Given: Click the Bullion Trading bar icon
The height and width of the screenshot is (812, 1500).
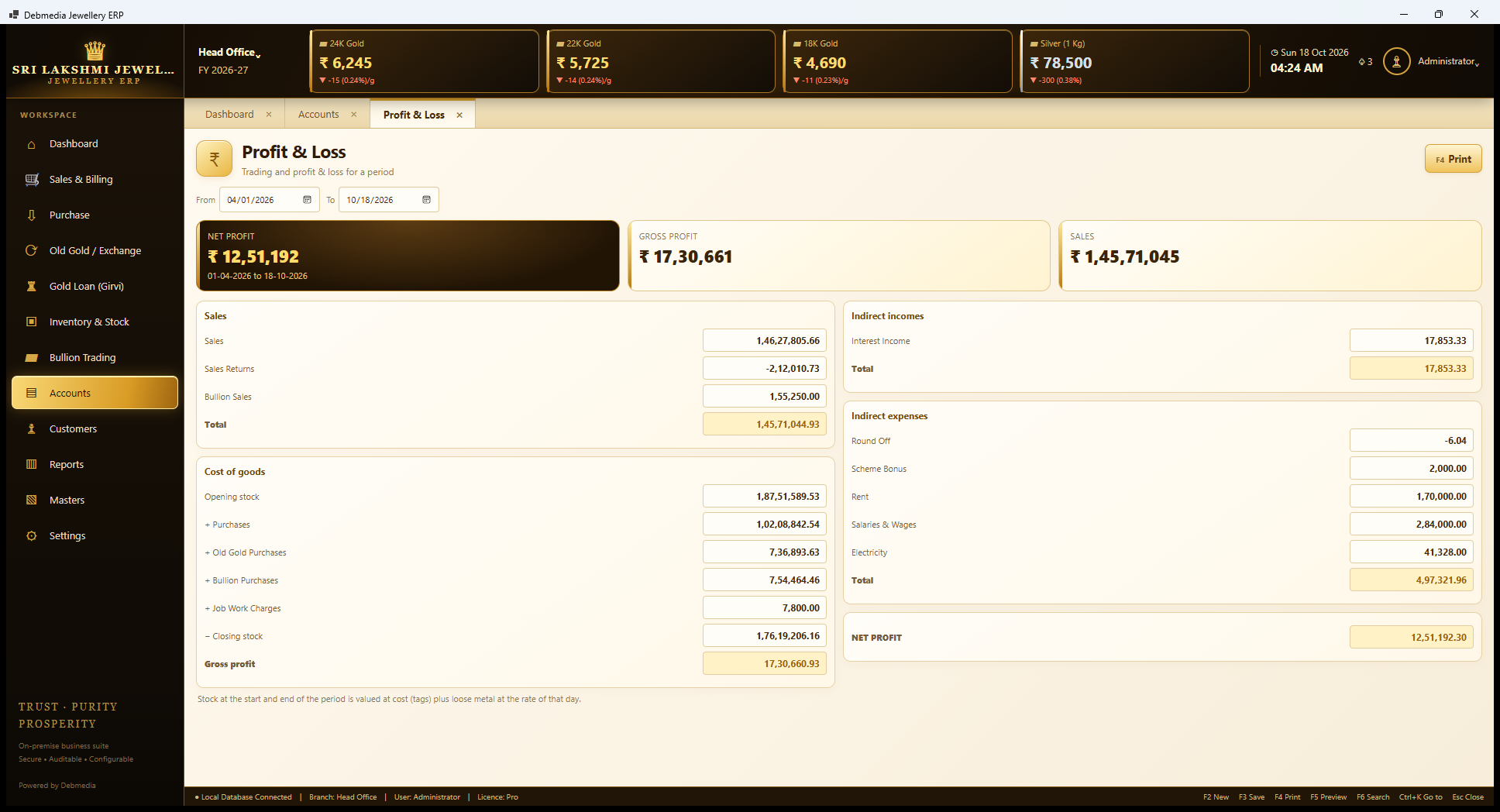Looking at the screenshot, I should pos(32,358).
